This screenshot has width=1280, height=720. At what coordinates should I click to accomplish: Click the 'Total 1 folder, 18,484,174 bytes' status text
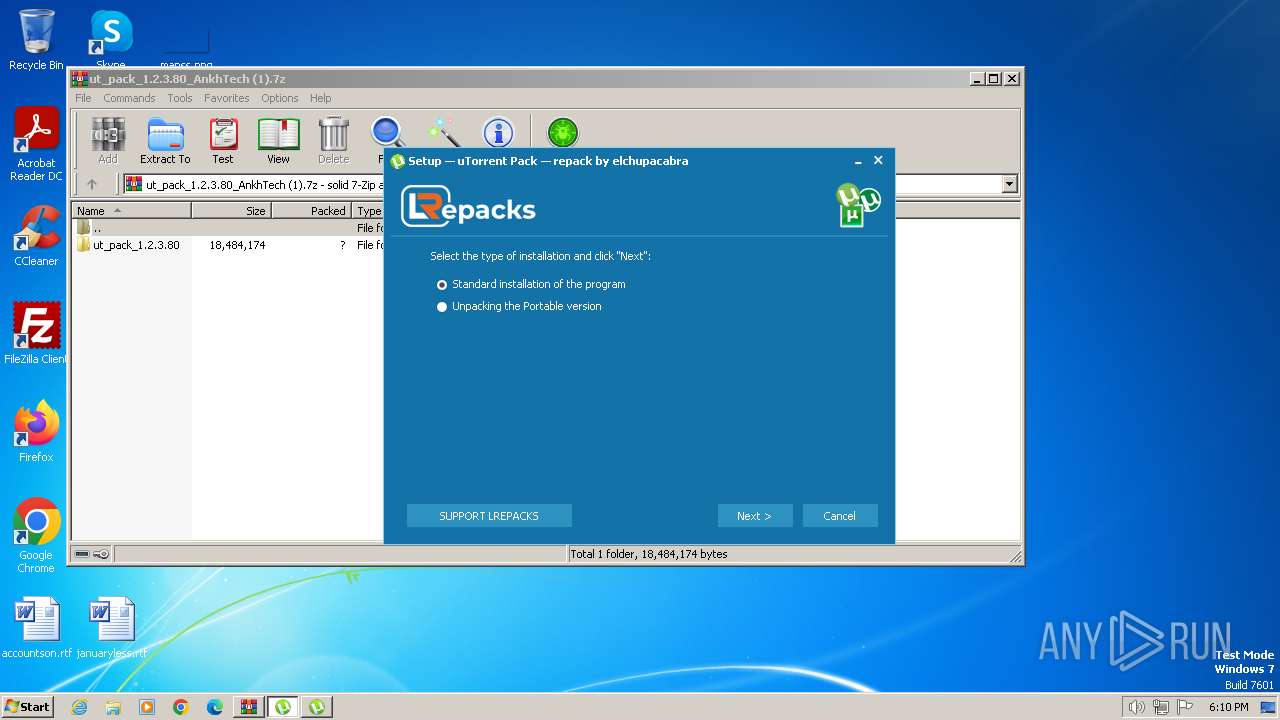648,554
